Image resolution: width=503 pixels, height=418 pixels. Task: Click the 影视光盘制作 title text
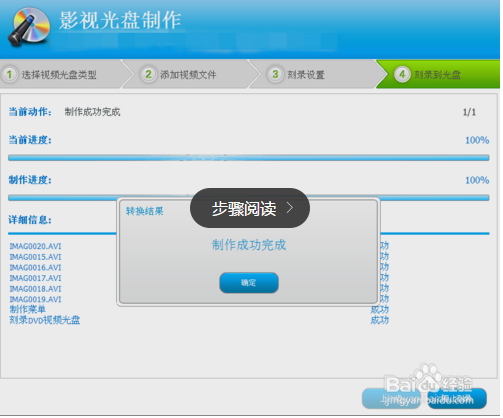pos(121,21)
